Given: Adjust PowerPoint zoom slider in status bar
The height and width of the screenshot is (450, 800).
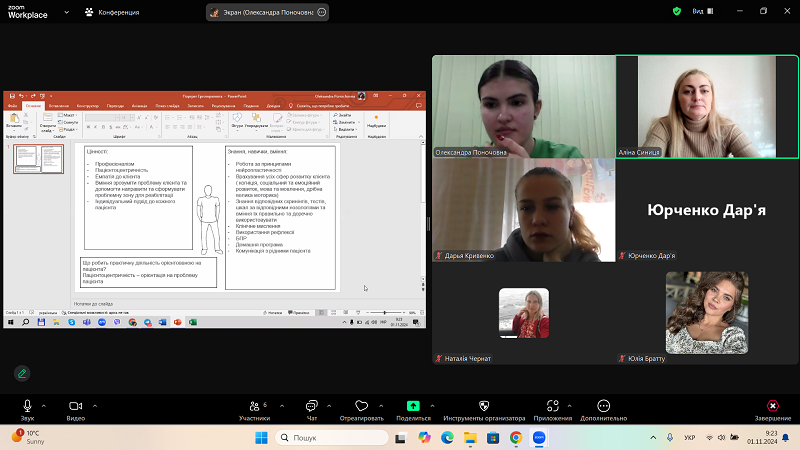Looking at the screenshot, I should click(x=385, y=313).
